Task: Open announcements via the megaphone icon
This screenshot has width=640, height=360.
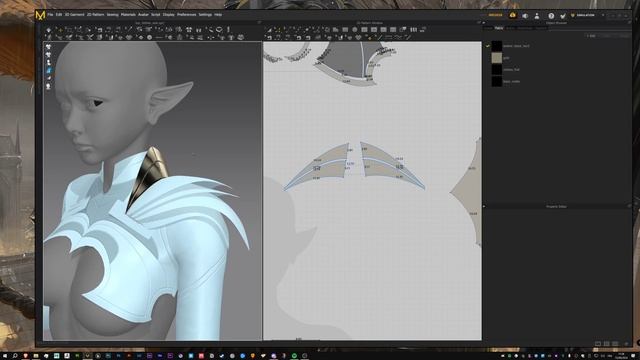Action: tap(525, 16)
